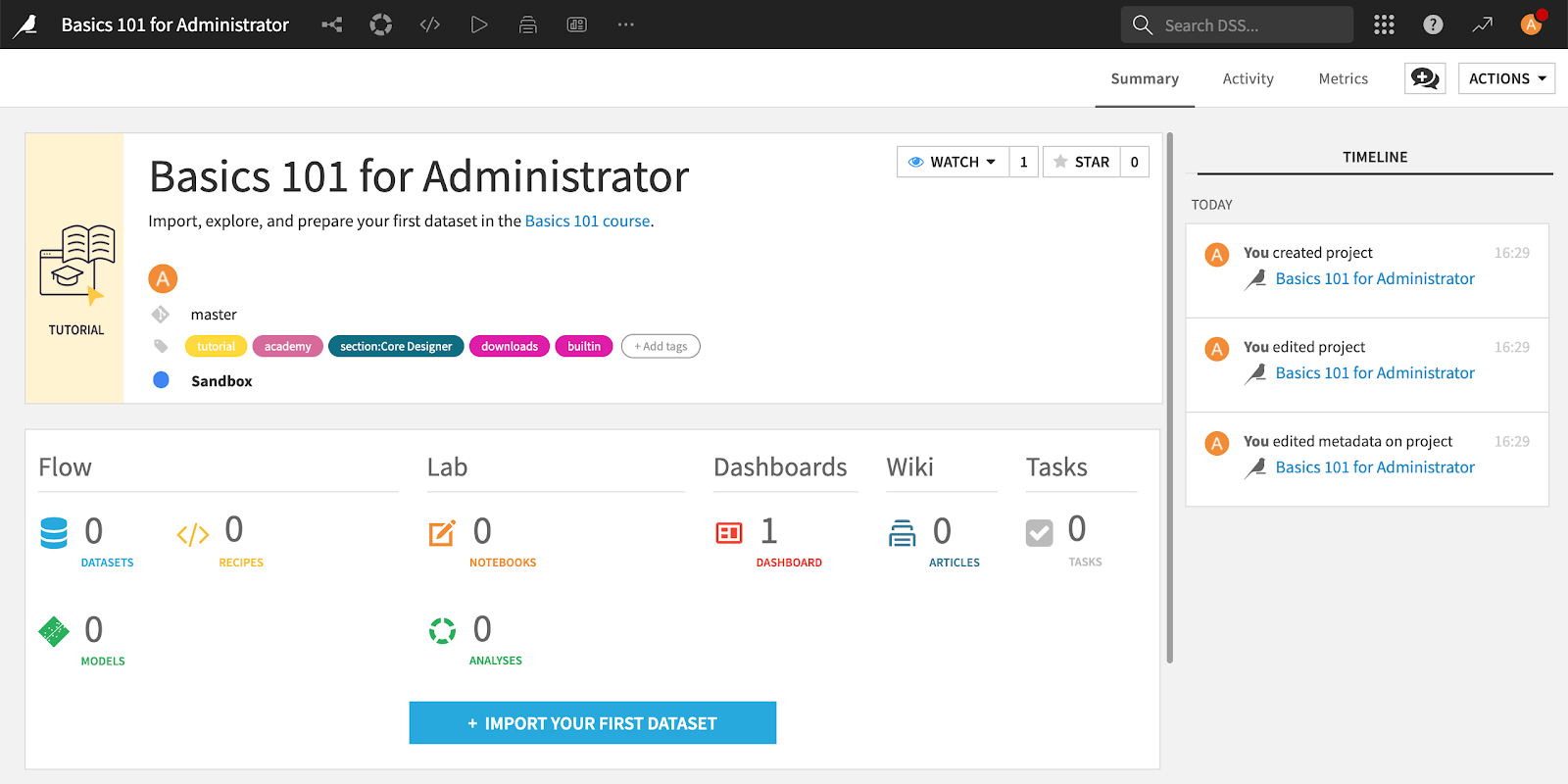Open the Jobs play icon in top bar
Screen dimensions: 1568x784
(x=479, y=24)
